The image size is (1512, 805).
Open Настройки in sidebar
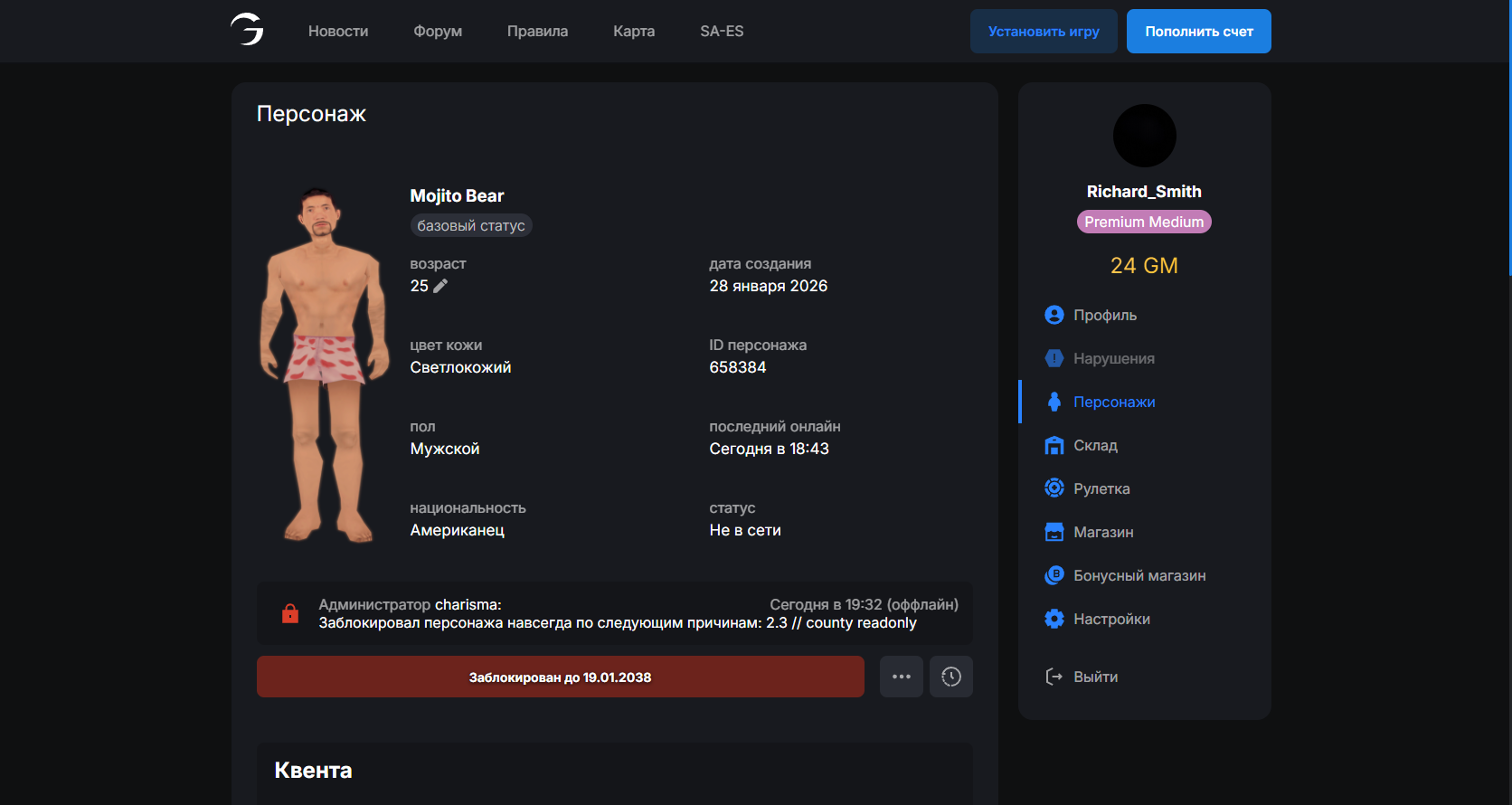[1111, 619]
